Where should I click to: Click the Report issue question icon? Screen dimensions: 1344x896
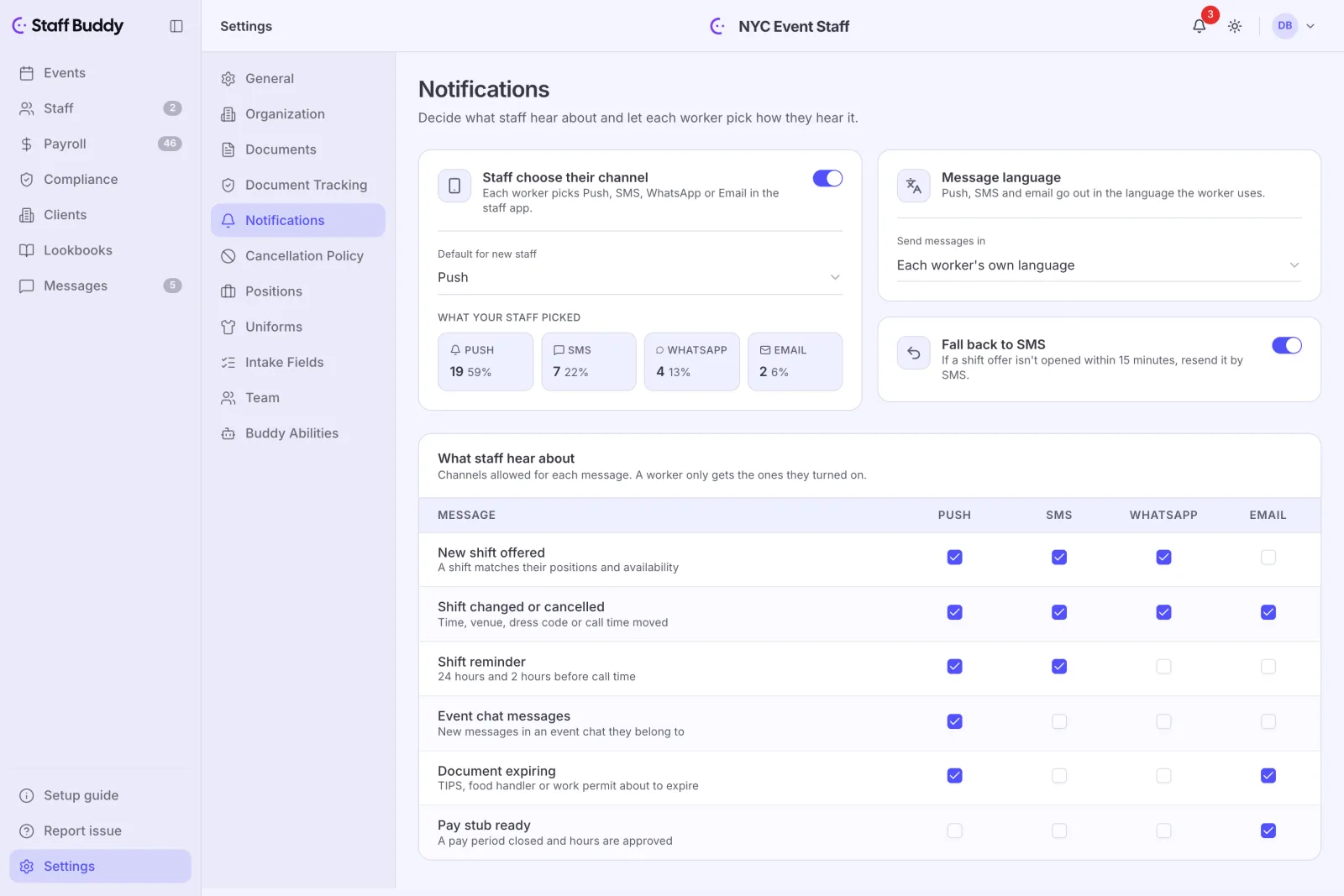[27, 831]
